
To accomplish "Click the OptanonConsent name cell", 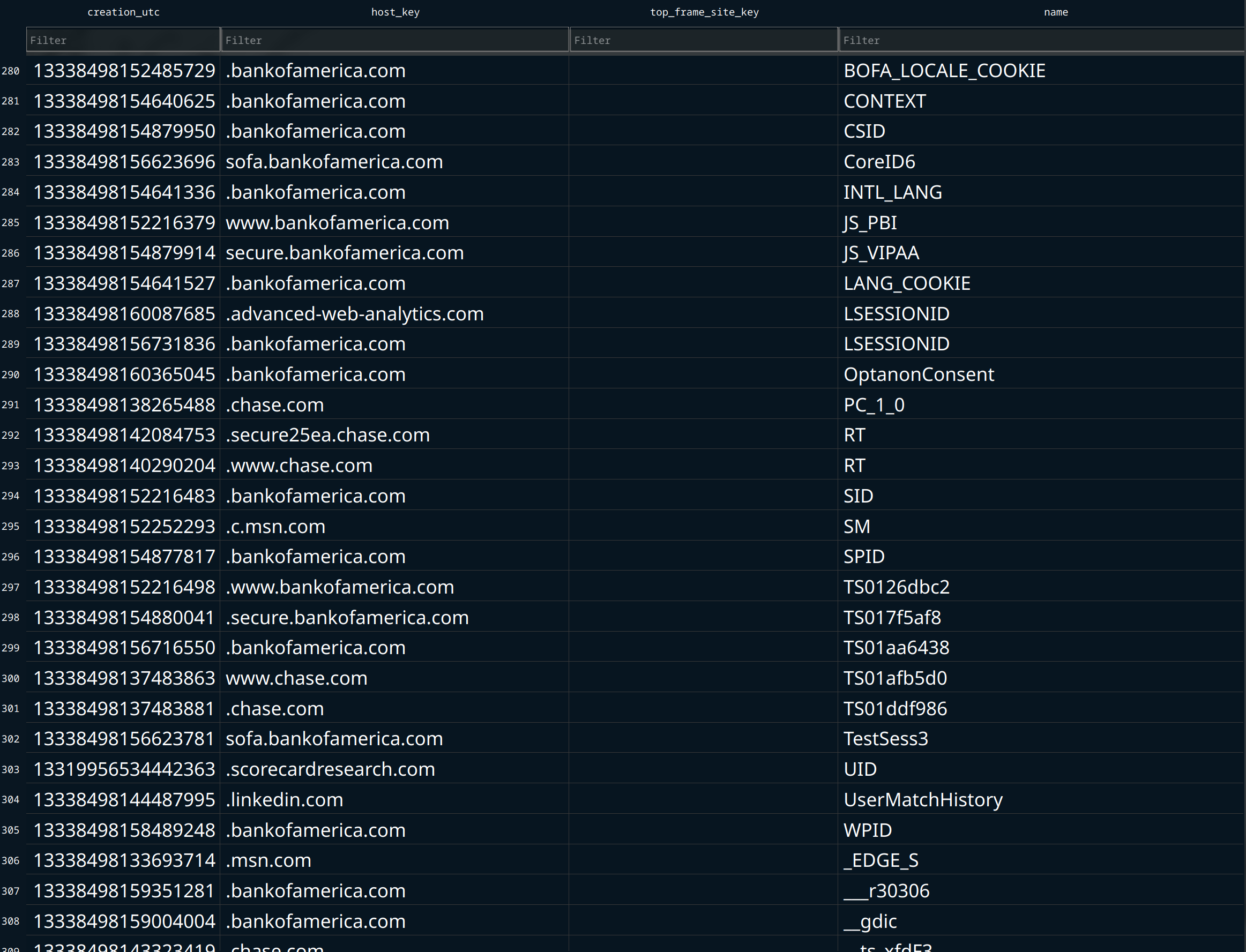I will pyautogui.click(x=919, y=374).
